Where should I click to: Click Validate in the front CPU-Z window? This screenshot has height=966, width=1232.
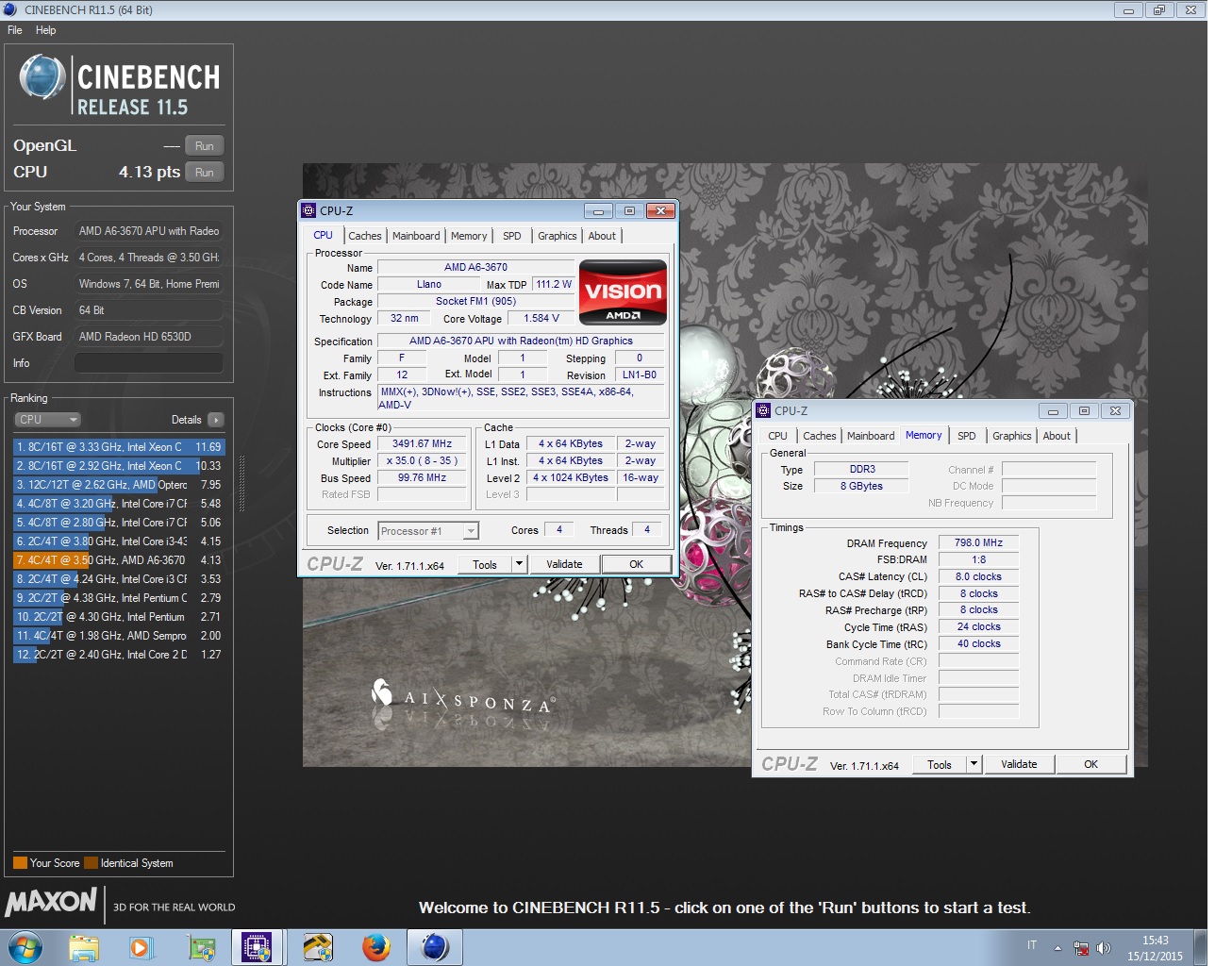click(564, 564)
